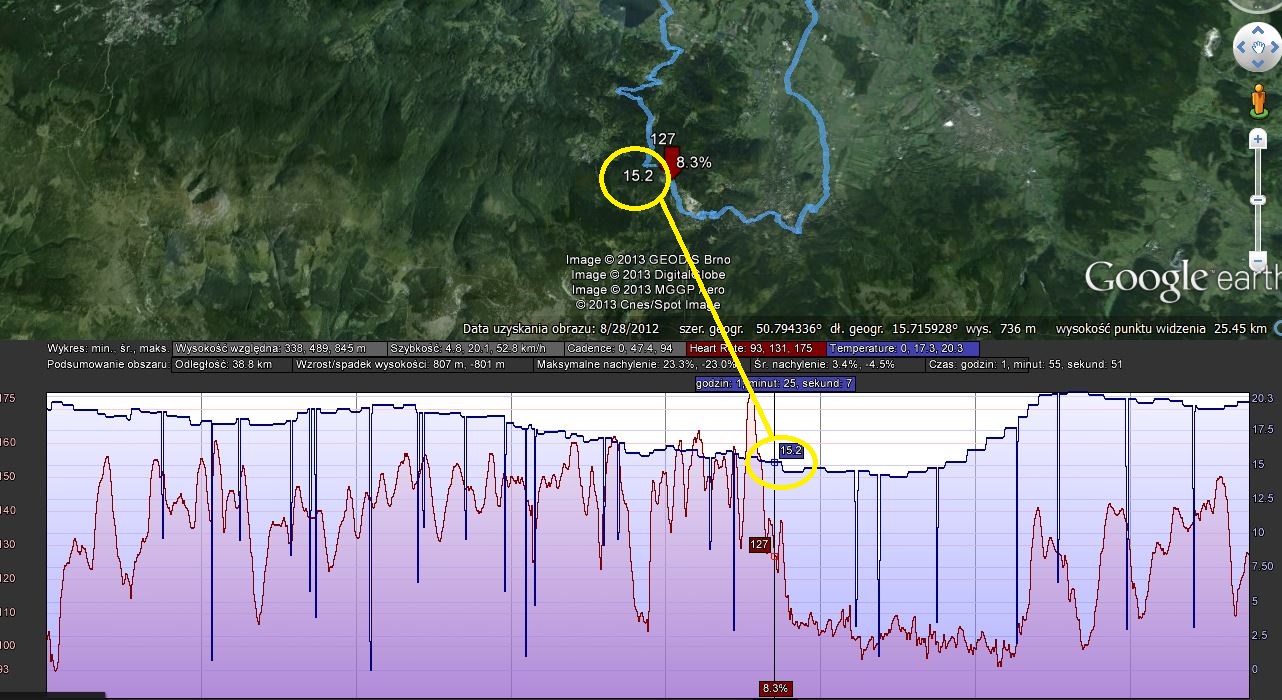Click the pan up arrow on navigation control
The height and width of the screenshot is (700, 1282).
(1256, 27)
